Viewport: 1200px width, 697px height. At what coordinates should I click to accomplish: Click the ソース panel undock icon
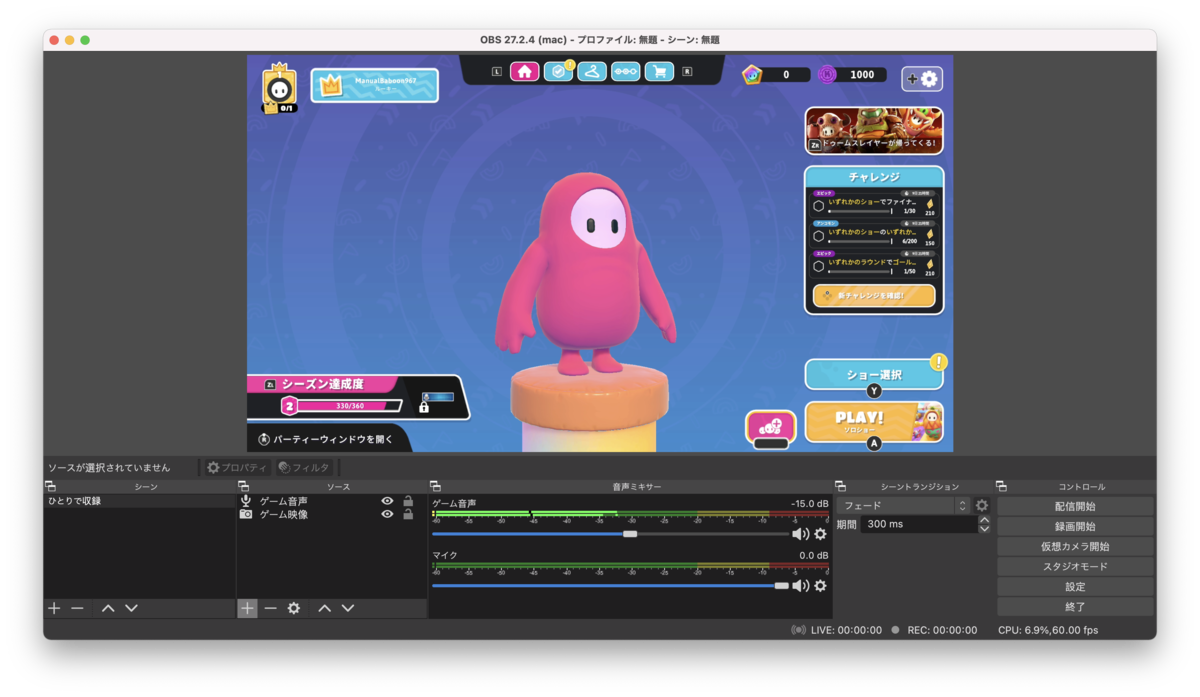point(243,486)
